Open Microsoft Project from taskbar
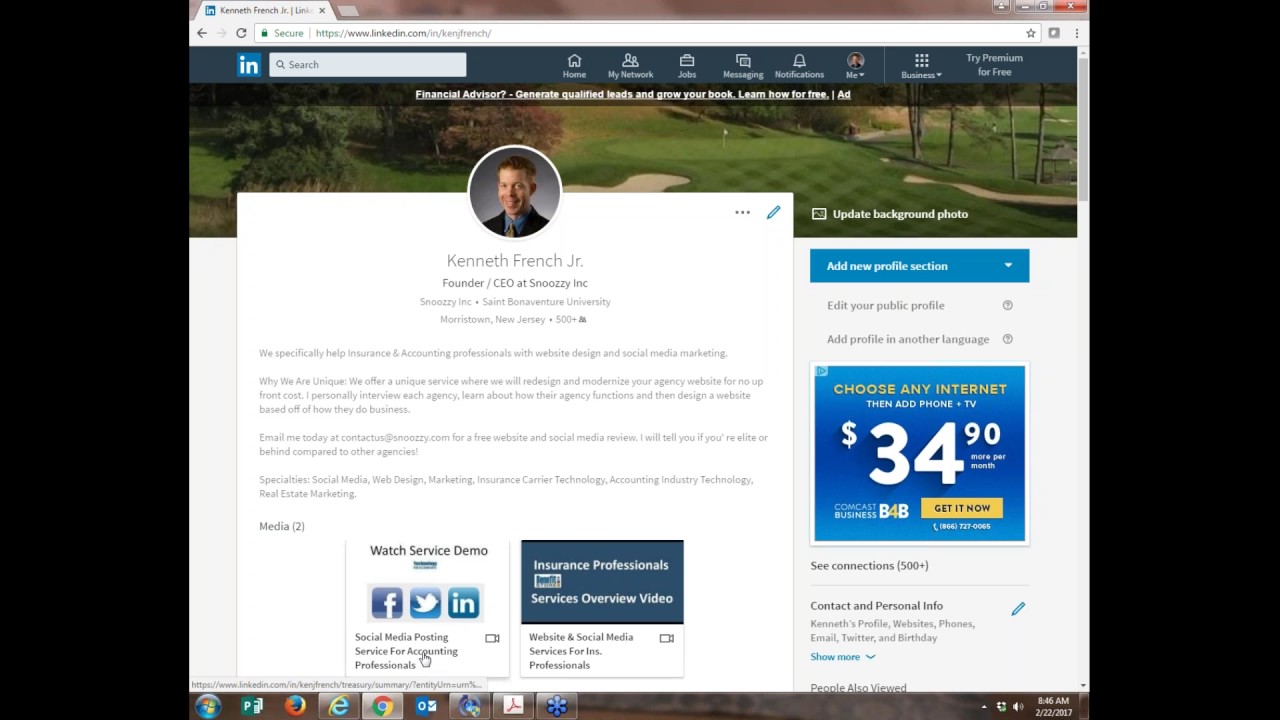Screen dimensions: 1280x720 (x=252, y=706)
